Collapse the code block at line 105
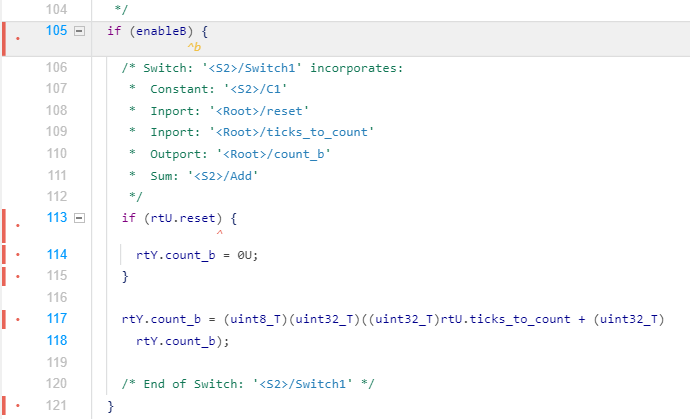 80,31
